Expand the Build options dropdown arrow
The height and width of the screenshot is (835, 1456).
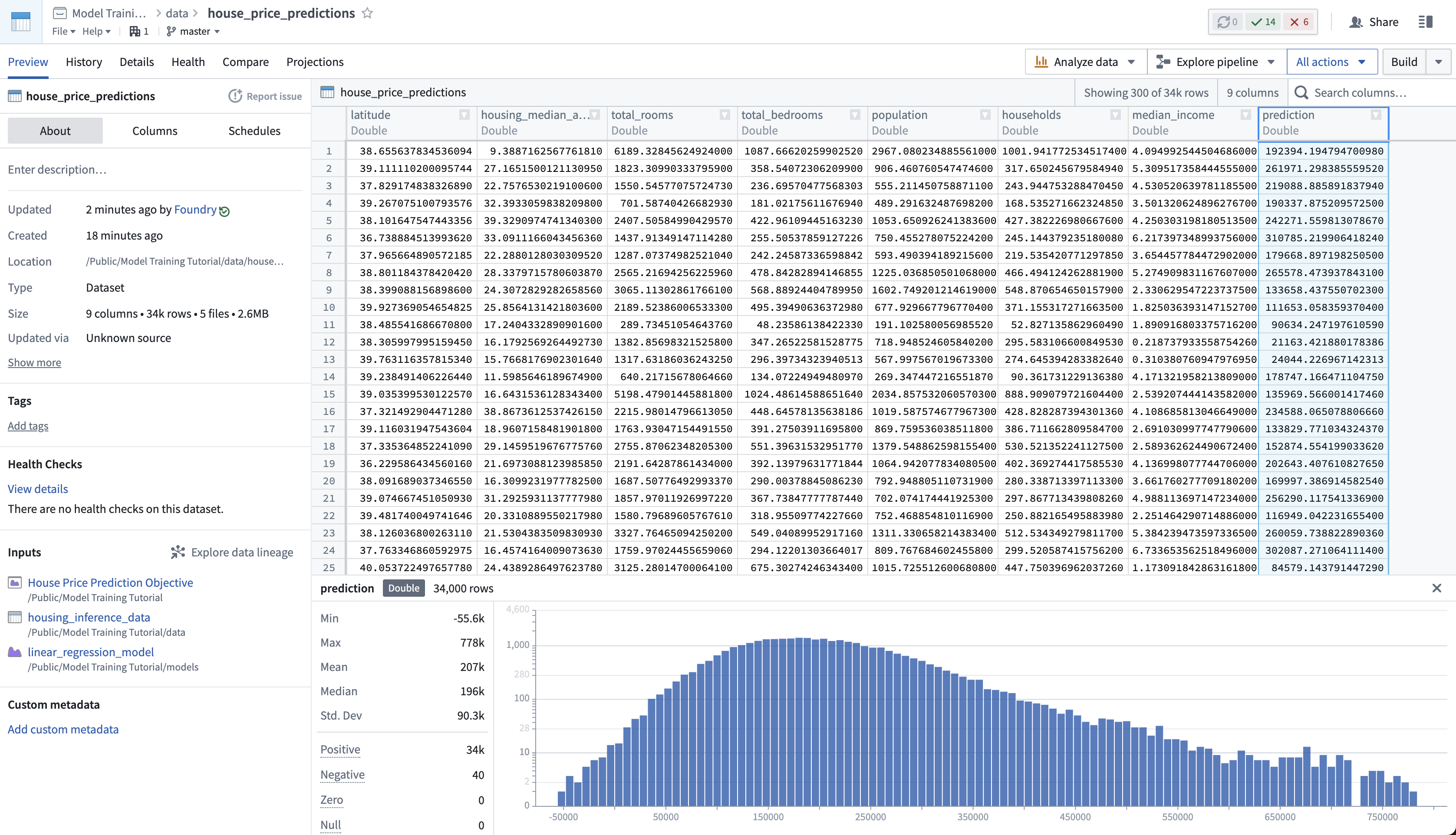(1438, 61)
